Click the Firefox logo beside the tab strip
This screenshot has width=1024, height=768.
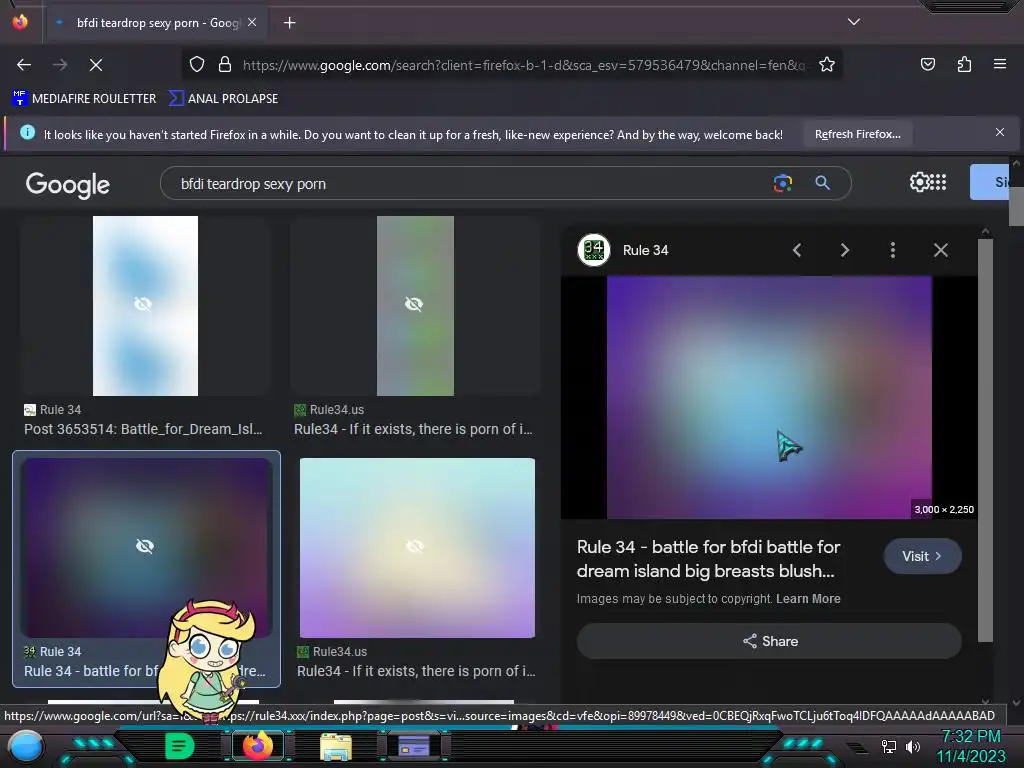20,22
